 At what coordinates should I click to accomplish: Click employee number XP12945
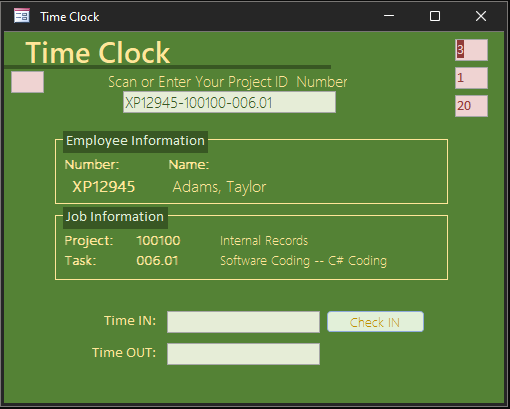(104, 187)
